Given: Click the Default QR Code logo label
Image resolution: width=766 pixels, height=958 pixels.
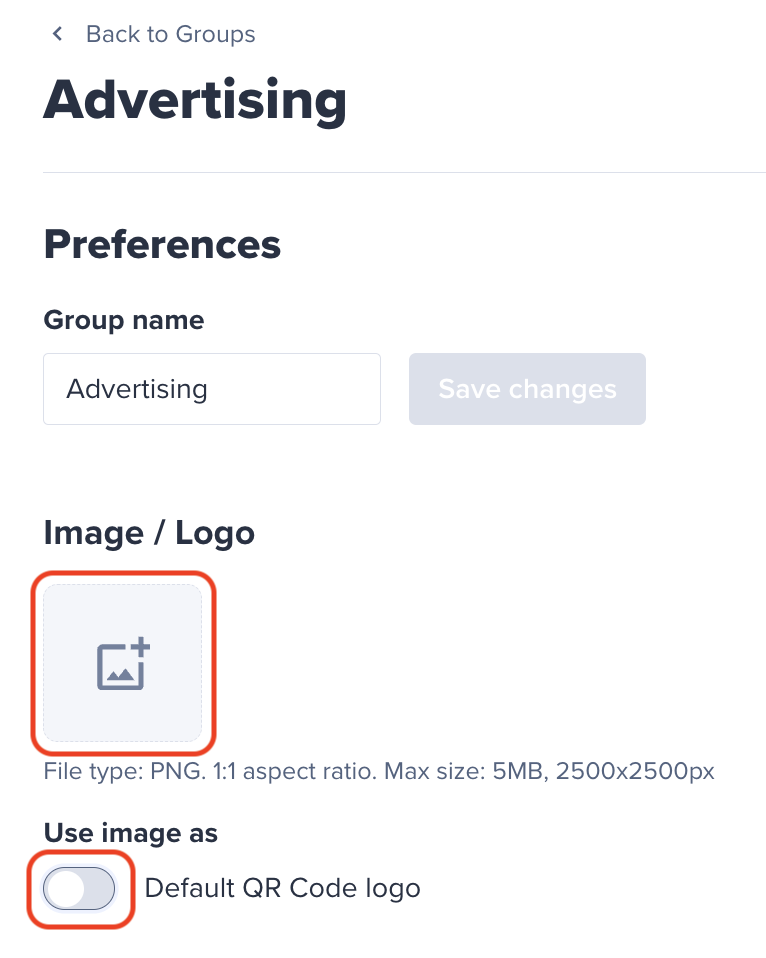Looking at the screenshot, I should coord(282,888).
